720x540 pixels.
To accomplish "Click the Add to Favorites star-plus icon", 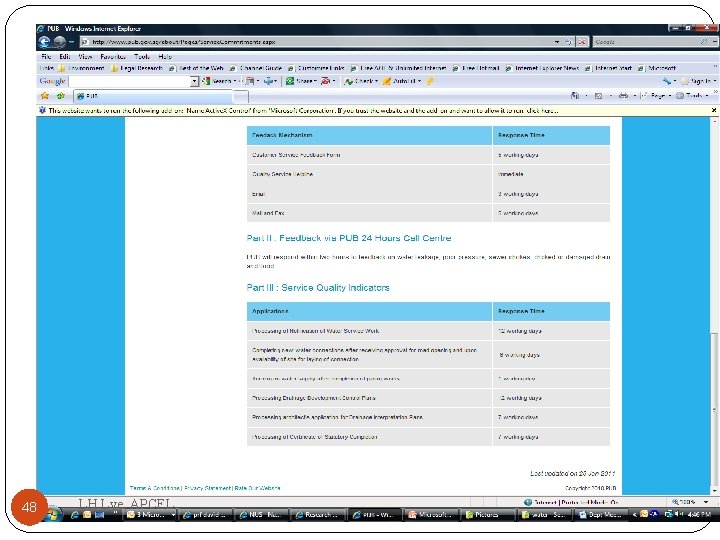I will pyautogui.click(x=61, y=96).
